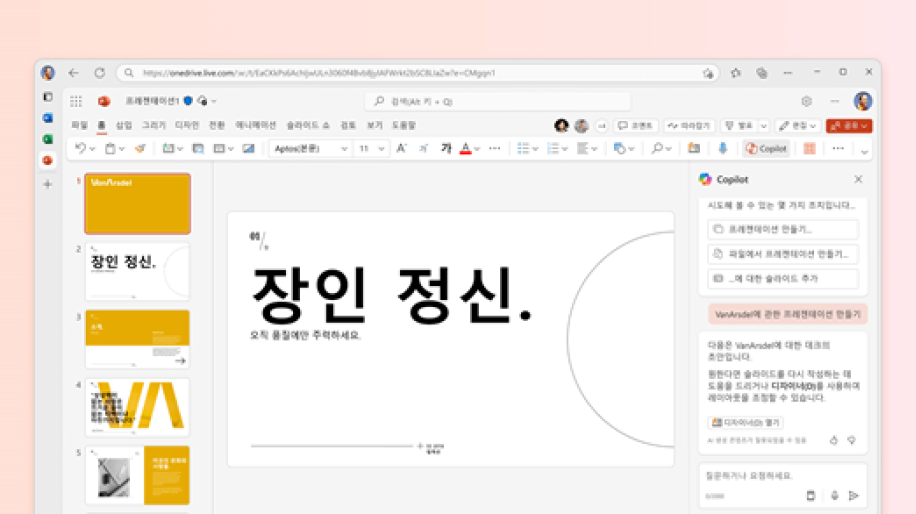
Task: Select slide 4 VA logo thumbnail
Action: click(x=137, y=407)
